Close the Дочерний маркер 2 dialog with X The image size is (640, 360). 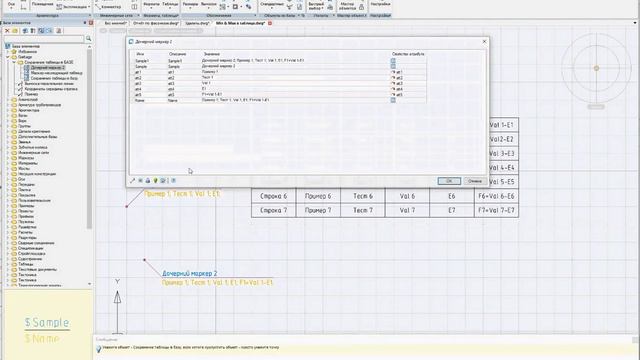[484, 42]
